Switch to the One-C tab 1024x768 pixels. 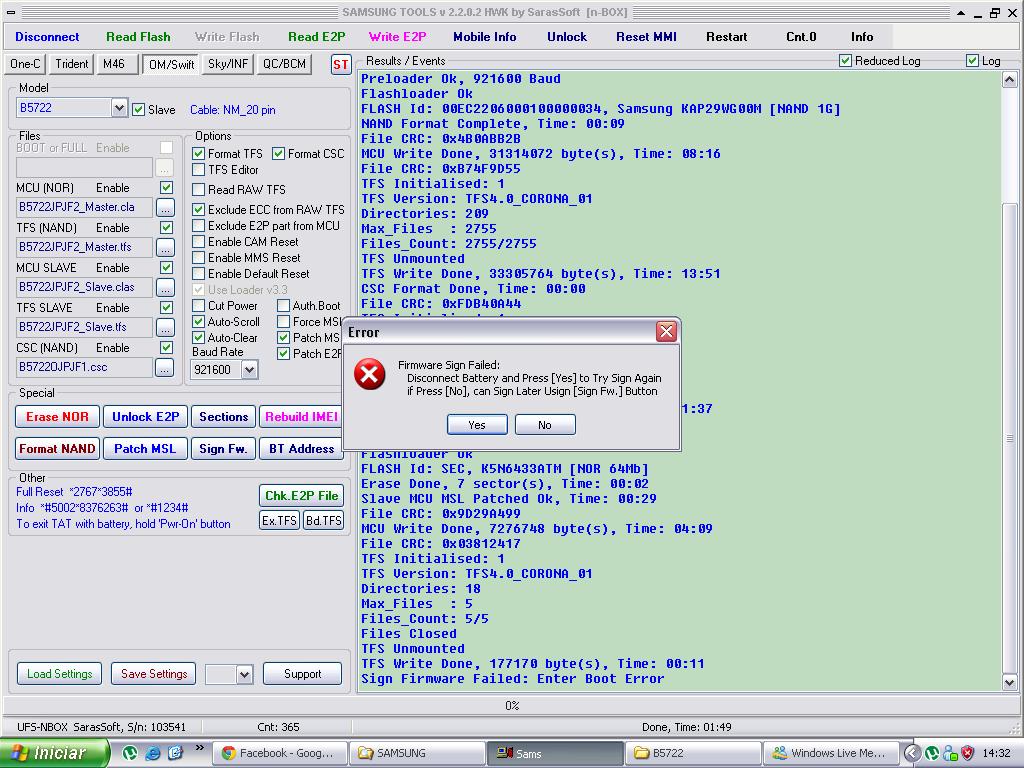pyautogui.click(x=25, y=64)
